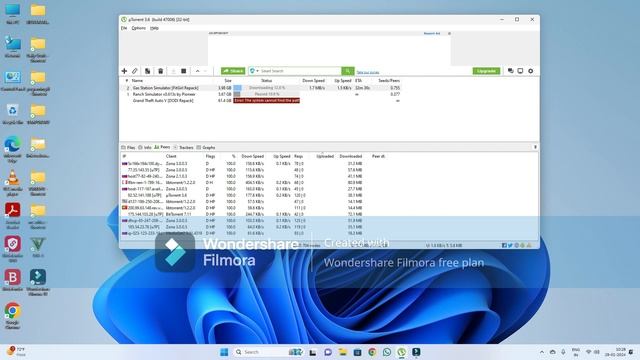This screenshot has height=360, width=640.
Task: Select the Ranch Simulator torrent
Action: [164, 94]
